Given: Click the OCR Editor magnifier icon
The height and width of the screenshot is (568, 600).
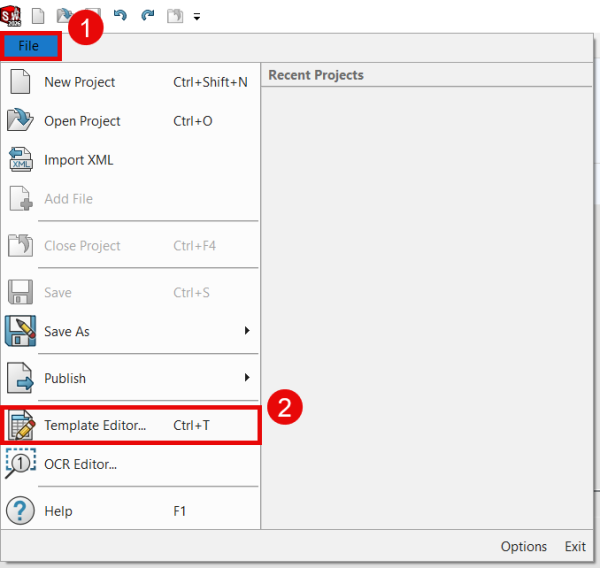Looking at the screenshot, I should pyautogui.click(x=21, y=464).
